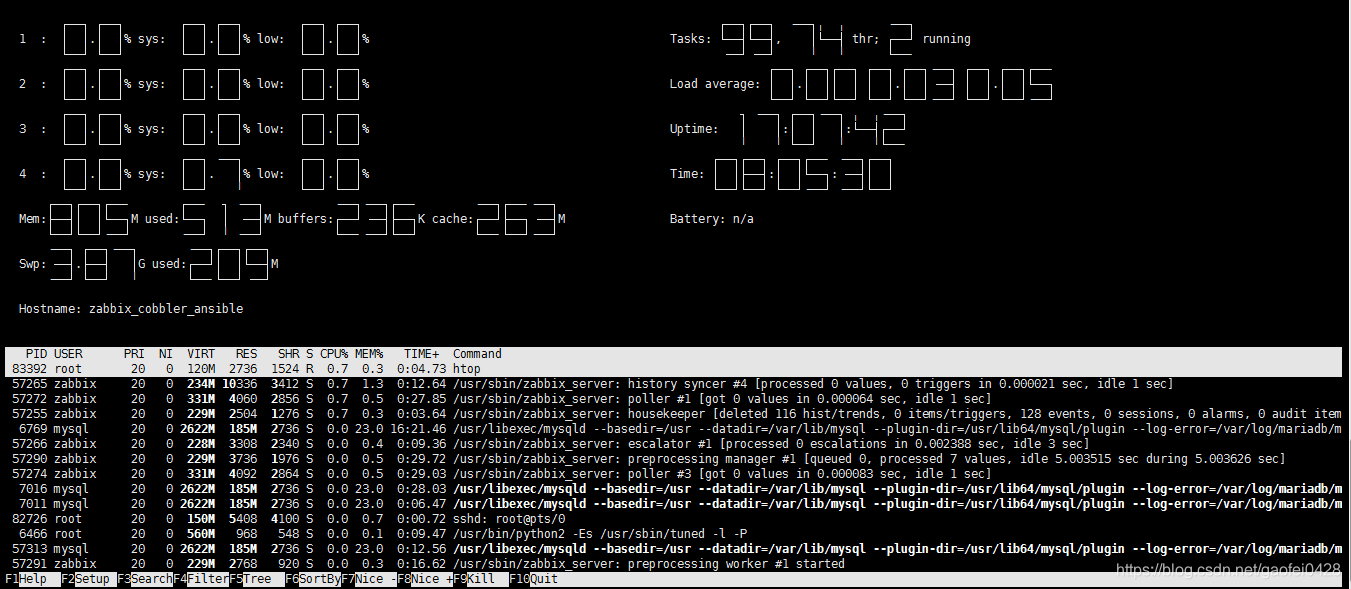Click the Uptime meter
The width and height of the screenshot is (1351, 589).
[x=788, y=129]
